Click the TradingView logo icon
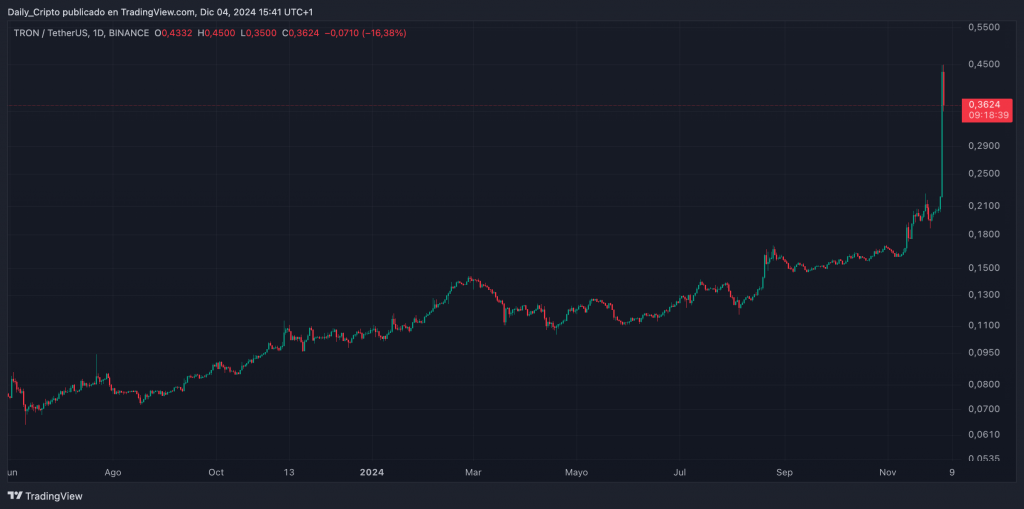Image resolution: width=1024 pixels, height=509 pixels. 15,495
